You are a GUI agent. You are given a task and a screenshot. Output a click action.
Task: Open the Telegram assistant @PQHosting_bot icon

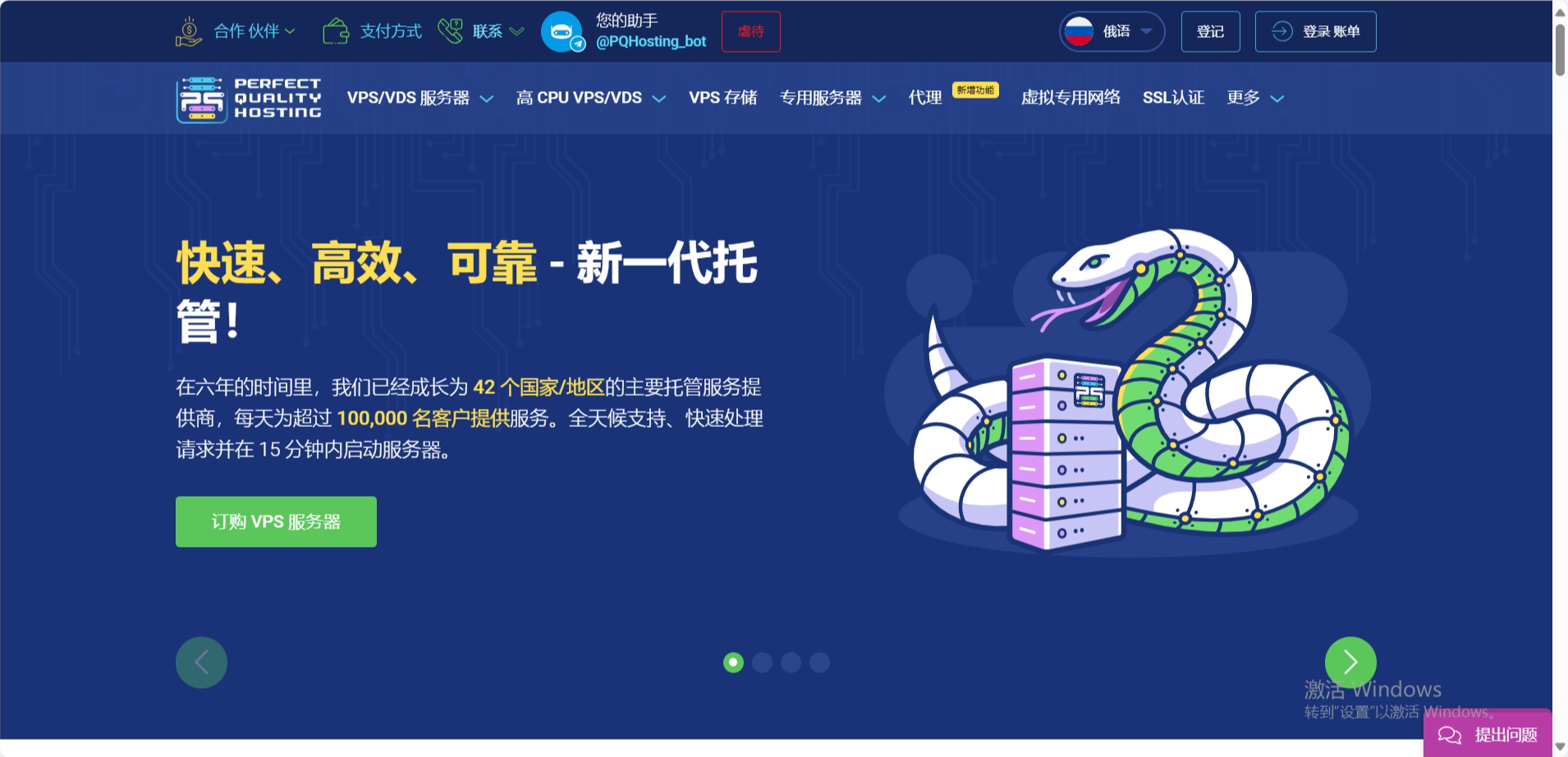[x=562, y=31]
